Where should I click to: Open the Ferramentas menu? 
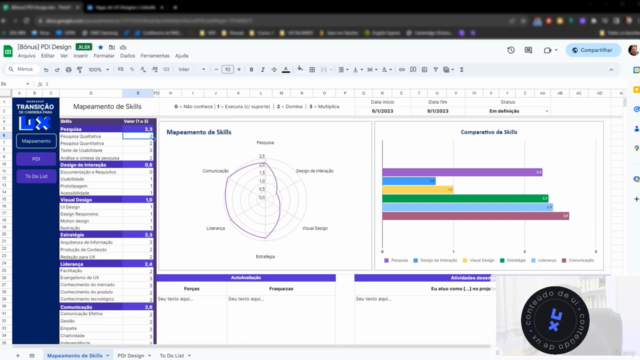point(155,56)
